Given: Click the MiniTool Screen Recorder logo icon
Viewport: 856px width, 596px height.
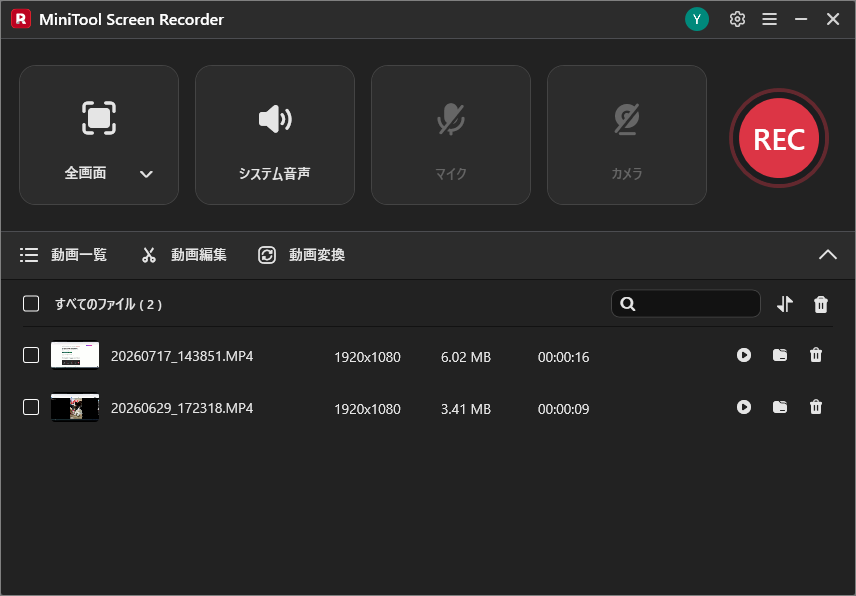Looking at the screenshot, I should click(21, 19).
